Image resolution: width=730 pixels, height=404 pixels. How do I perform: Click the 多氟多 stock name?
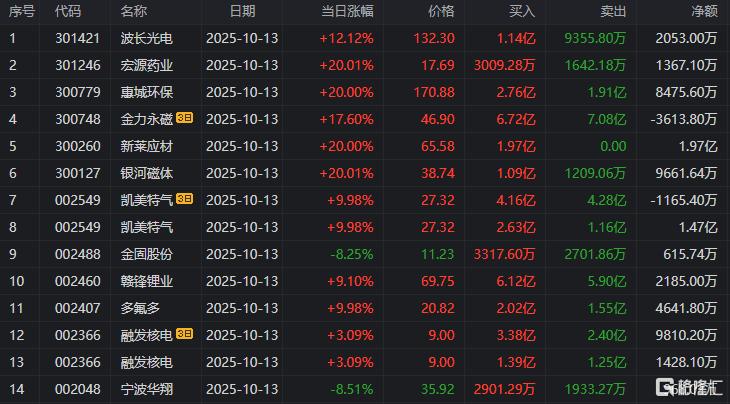(x=140, y=307)
